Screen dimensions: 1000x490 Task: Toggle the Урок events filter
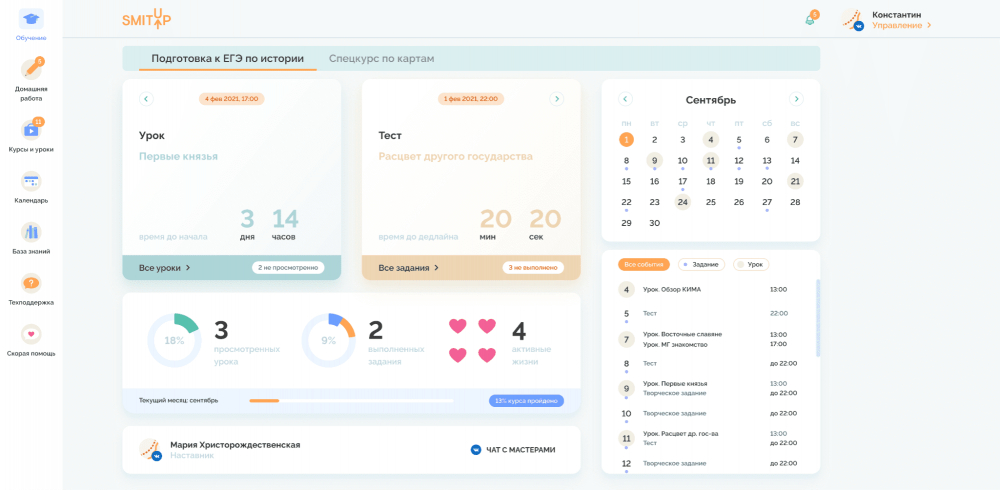[x=751, y=264]
